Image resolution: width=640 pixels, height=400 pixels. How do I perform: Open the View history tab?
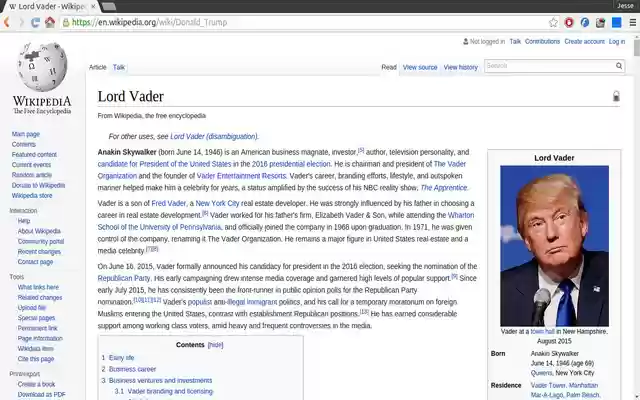[x=460, y=67]
